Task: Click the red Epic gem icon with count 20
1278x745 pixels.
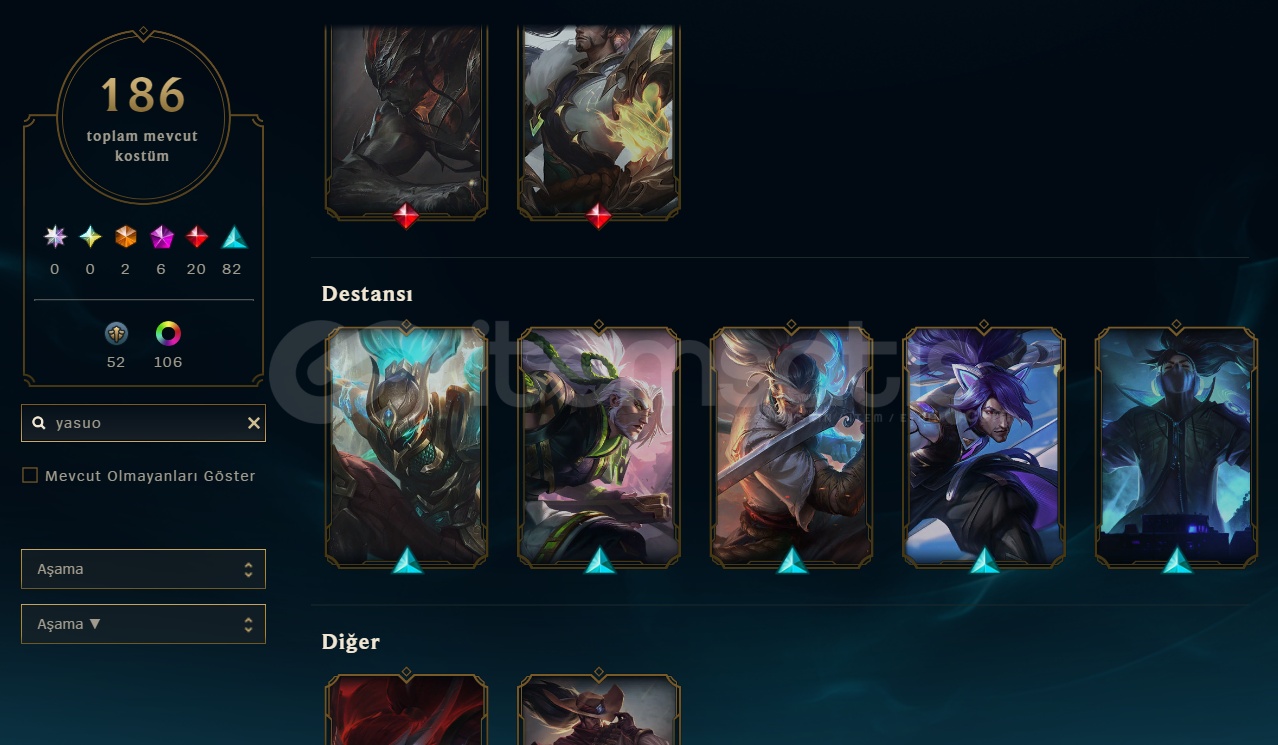Action: click(x=197, y=237)
